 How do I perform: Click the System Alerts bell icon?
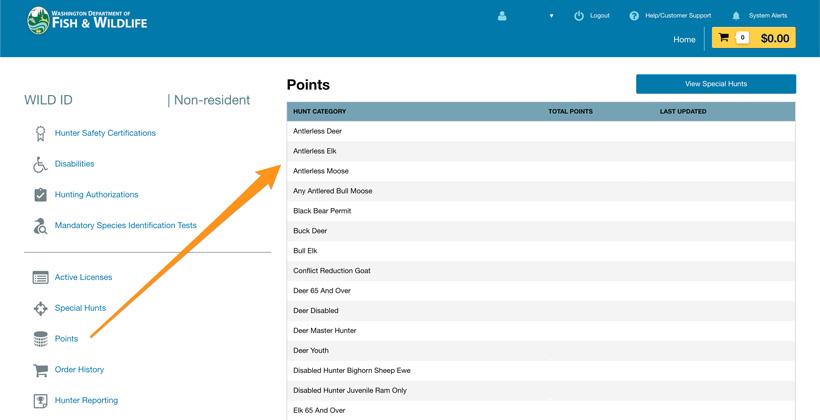tap(736, 16)
